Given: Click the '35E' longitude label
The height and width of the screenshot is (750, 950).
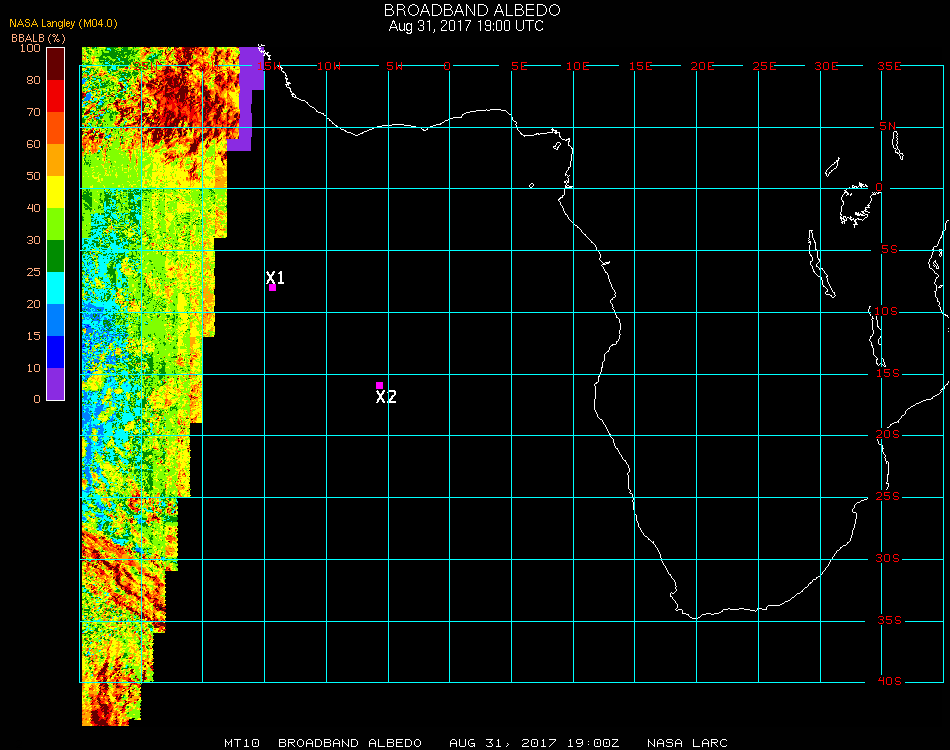Looking at the screenshot, I should [889, 66].
